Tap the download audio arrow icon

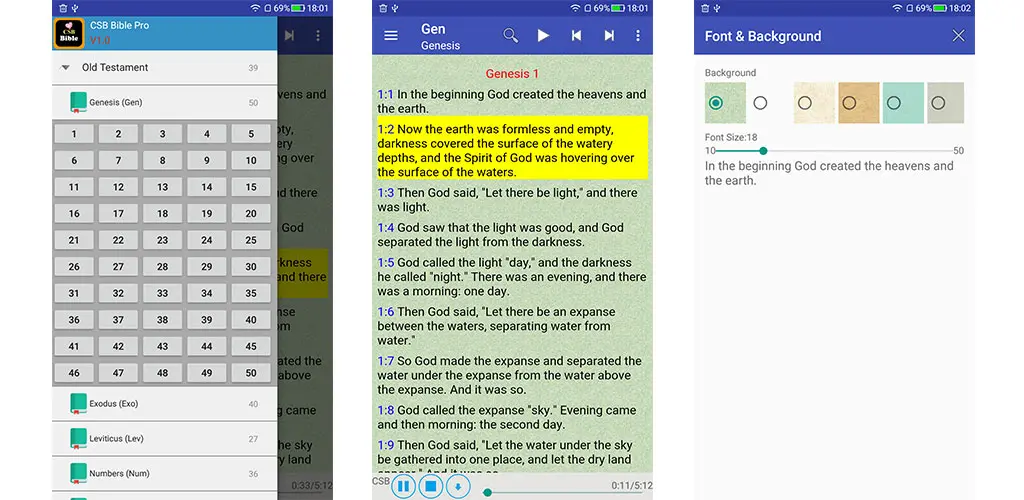pos(458,486)
